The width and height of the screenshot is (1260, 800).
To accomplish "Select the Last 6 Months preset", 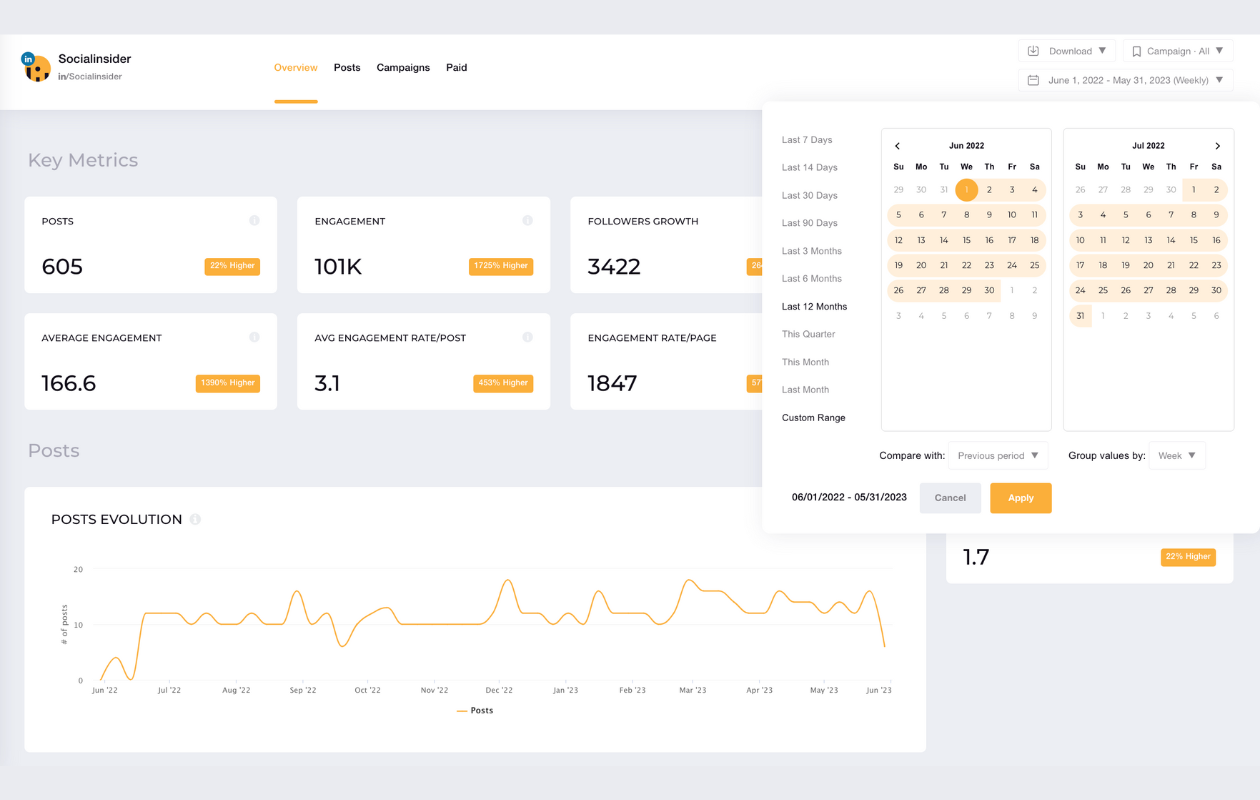I will (812, 279).
